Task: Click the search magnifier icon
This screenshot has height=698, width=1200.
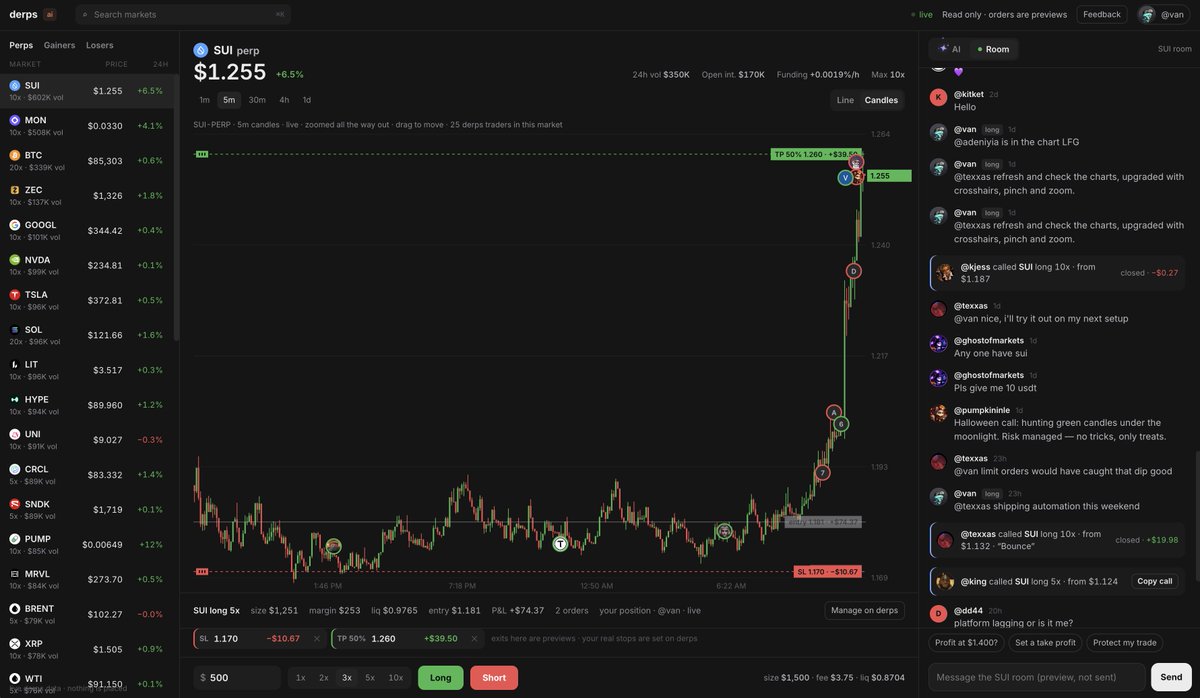Action: tap(85, 15)
